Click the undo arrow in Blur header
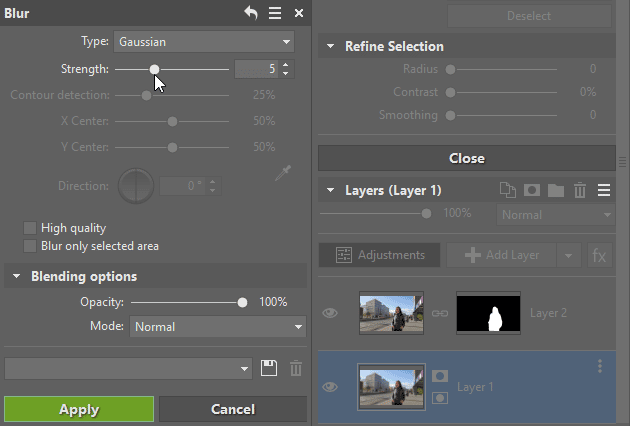 pyautogui.click(x=251, y=13)
